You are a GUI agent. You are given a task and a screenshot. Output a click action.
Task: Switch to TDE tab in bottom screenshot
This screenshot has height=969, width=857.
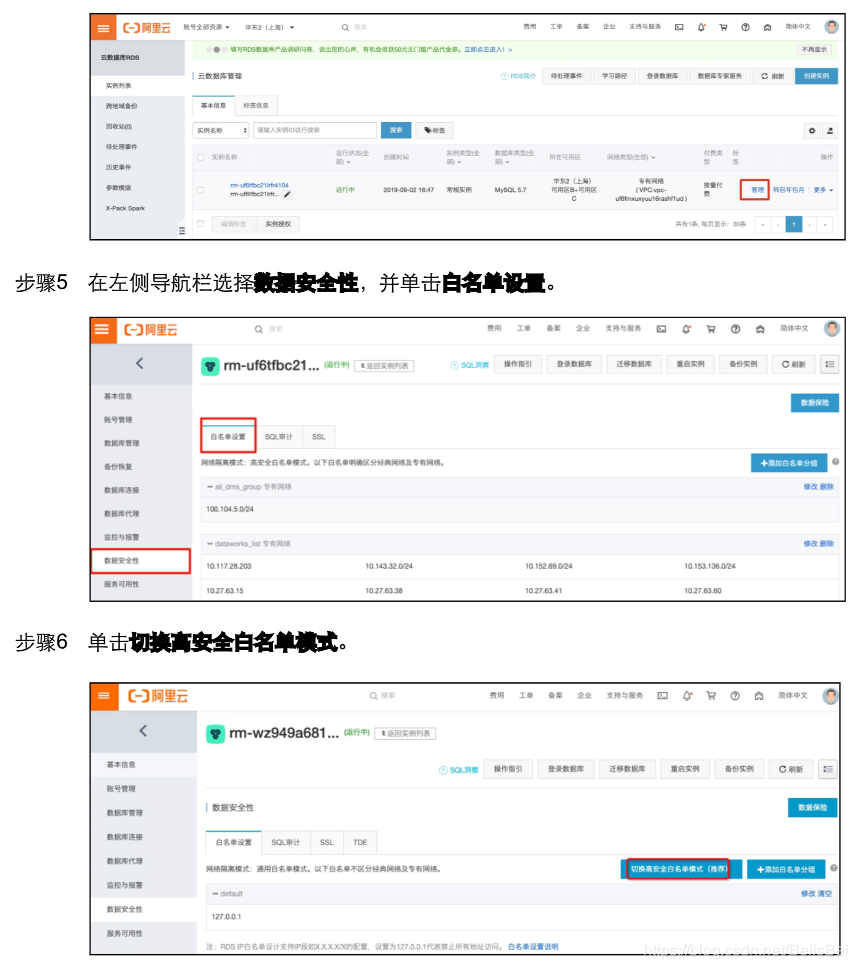pyautogui.click(x=360, y=842)
